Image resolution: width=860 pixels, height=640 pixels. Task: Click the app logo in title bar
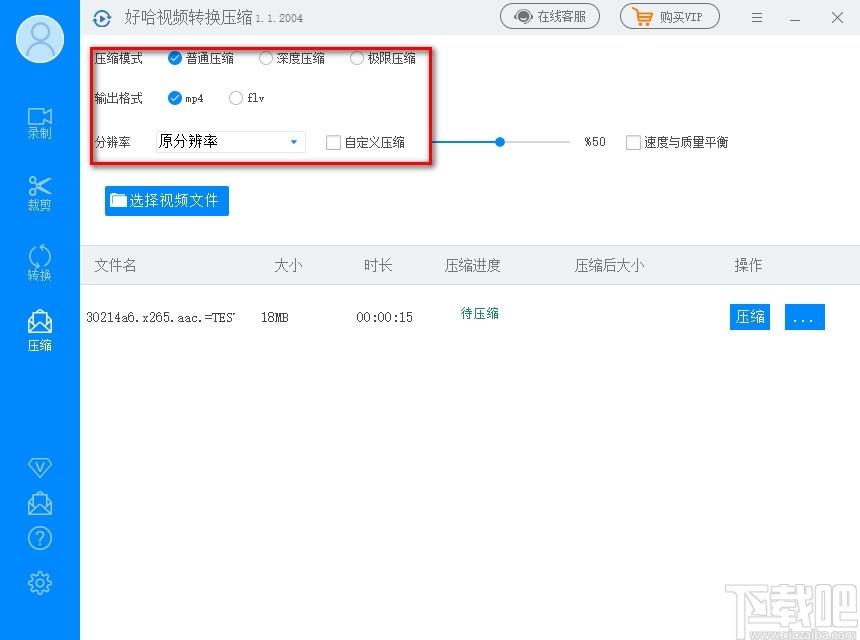pos(102,18)
